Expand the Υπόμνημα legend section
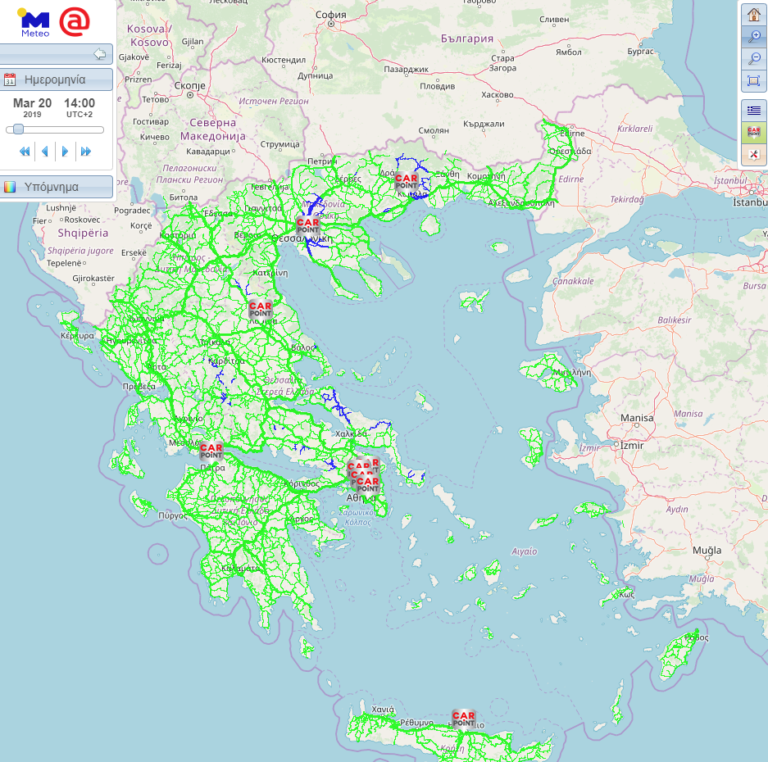768x762 pixels. 56,187
